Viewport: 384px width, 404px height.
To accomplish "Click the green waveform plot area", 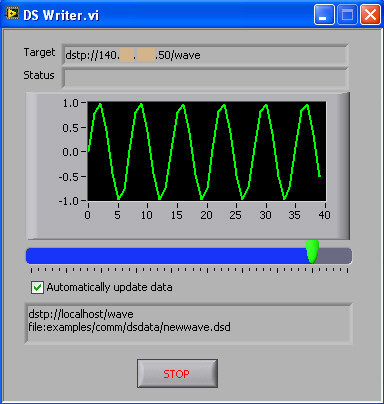I will 207,151.
